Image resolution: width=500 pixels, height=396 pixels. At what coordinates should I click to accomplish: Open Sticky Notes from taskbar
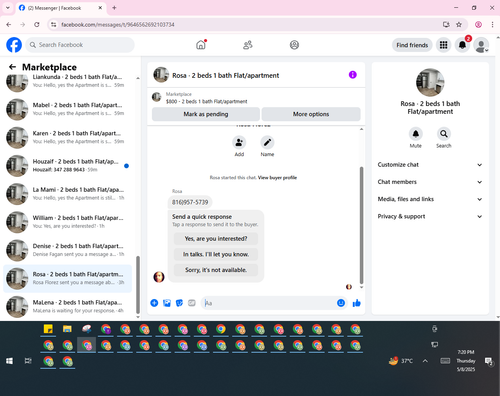pos(48,329)
